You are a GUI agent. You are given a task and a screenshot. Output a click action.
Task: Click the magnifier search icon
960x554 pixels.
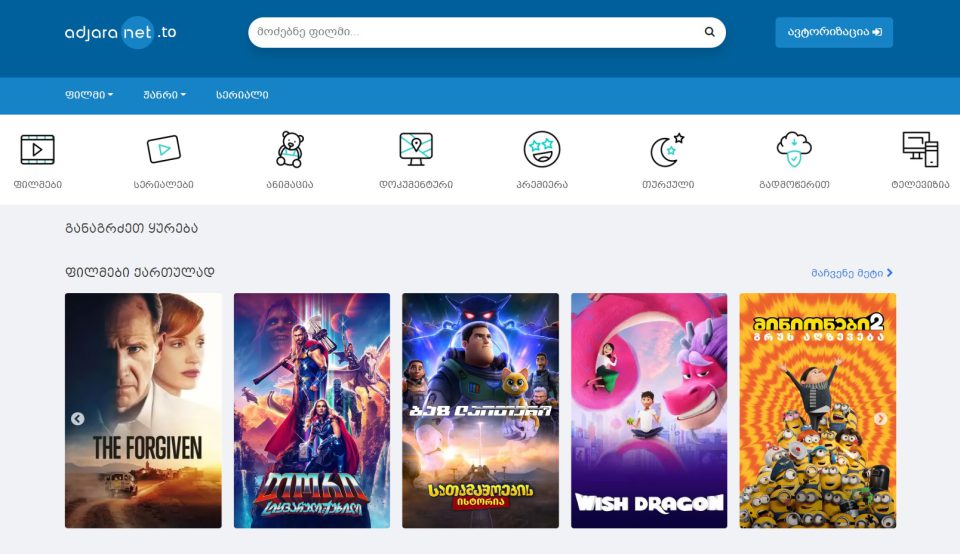click(709, 32)
